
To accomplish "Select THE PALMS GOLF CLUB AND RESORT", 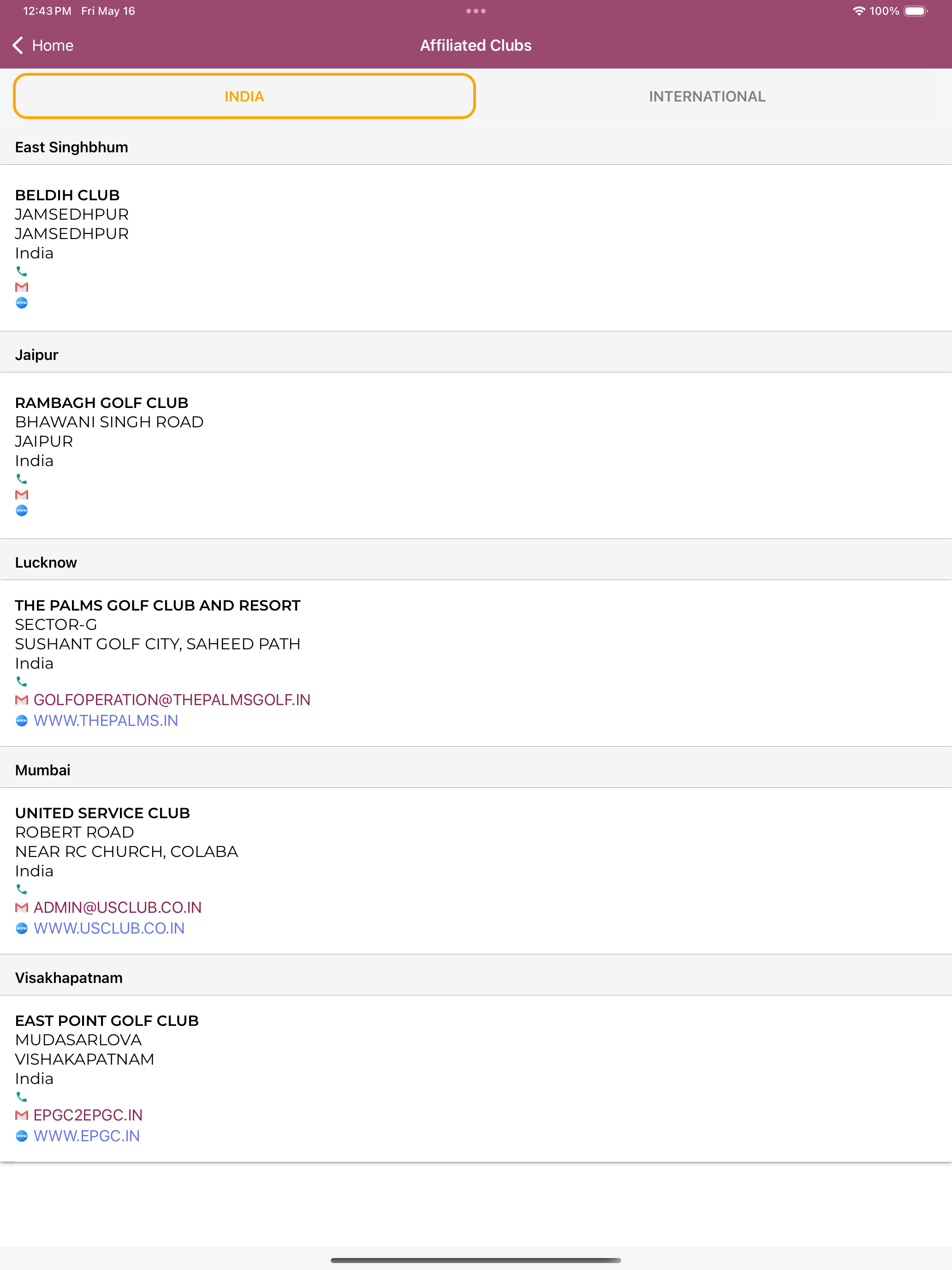I will tap(158, 606).
